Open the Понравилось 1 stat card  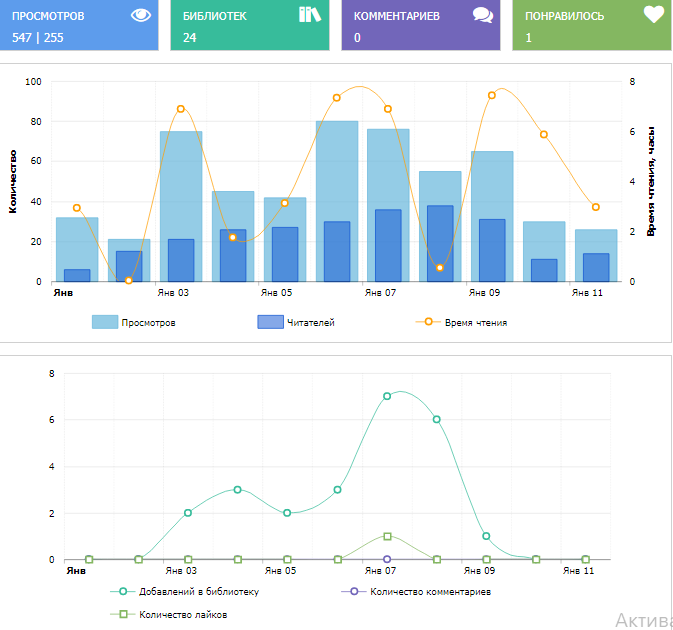click(591, 25)
